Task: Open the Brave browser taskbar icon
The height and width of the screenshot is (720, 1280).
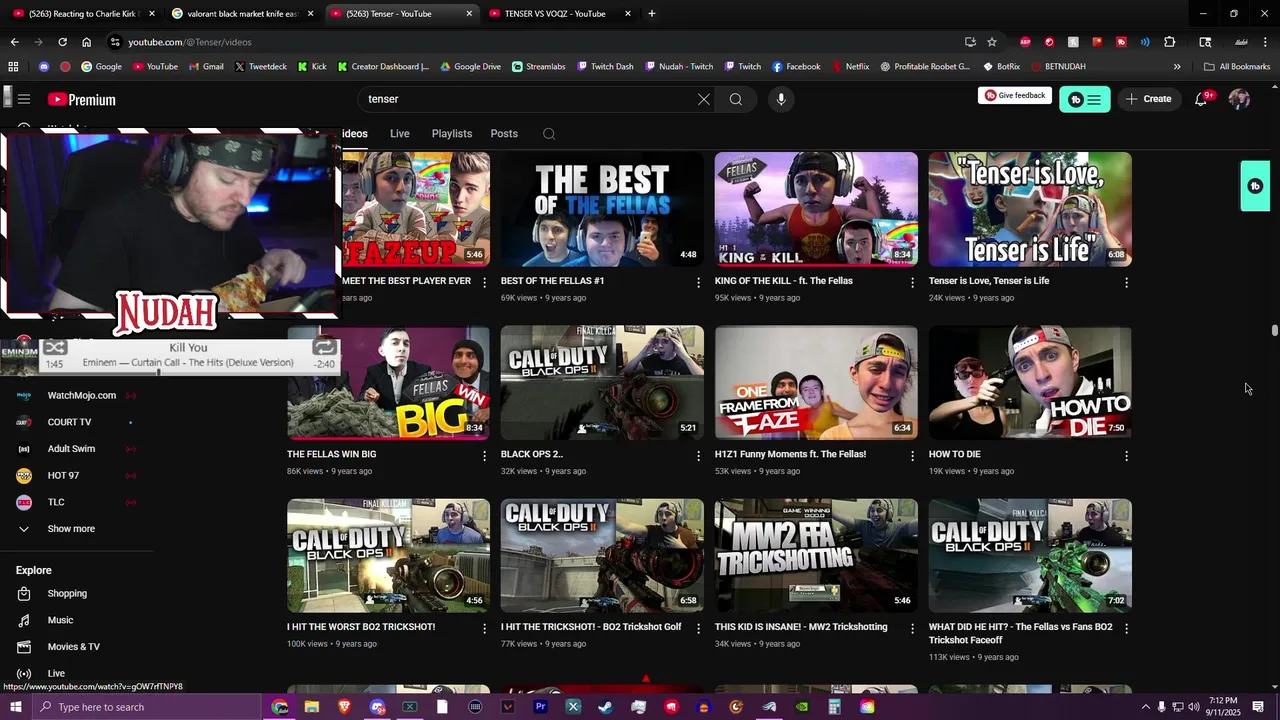Action: click(344, 707)
